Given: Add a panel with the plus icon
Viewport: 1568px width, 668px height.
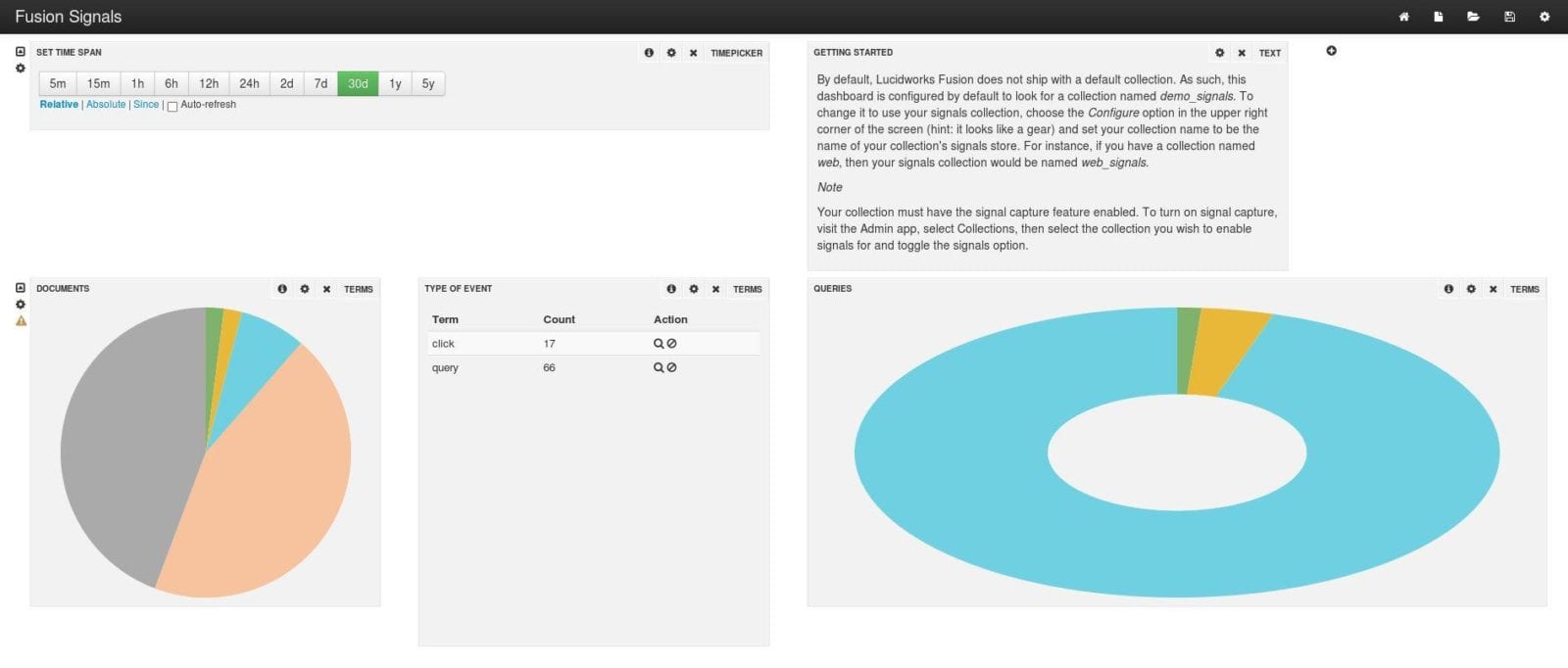Looking at the screenshot, I should (1331, 51).
